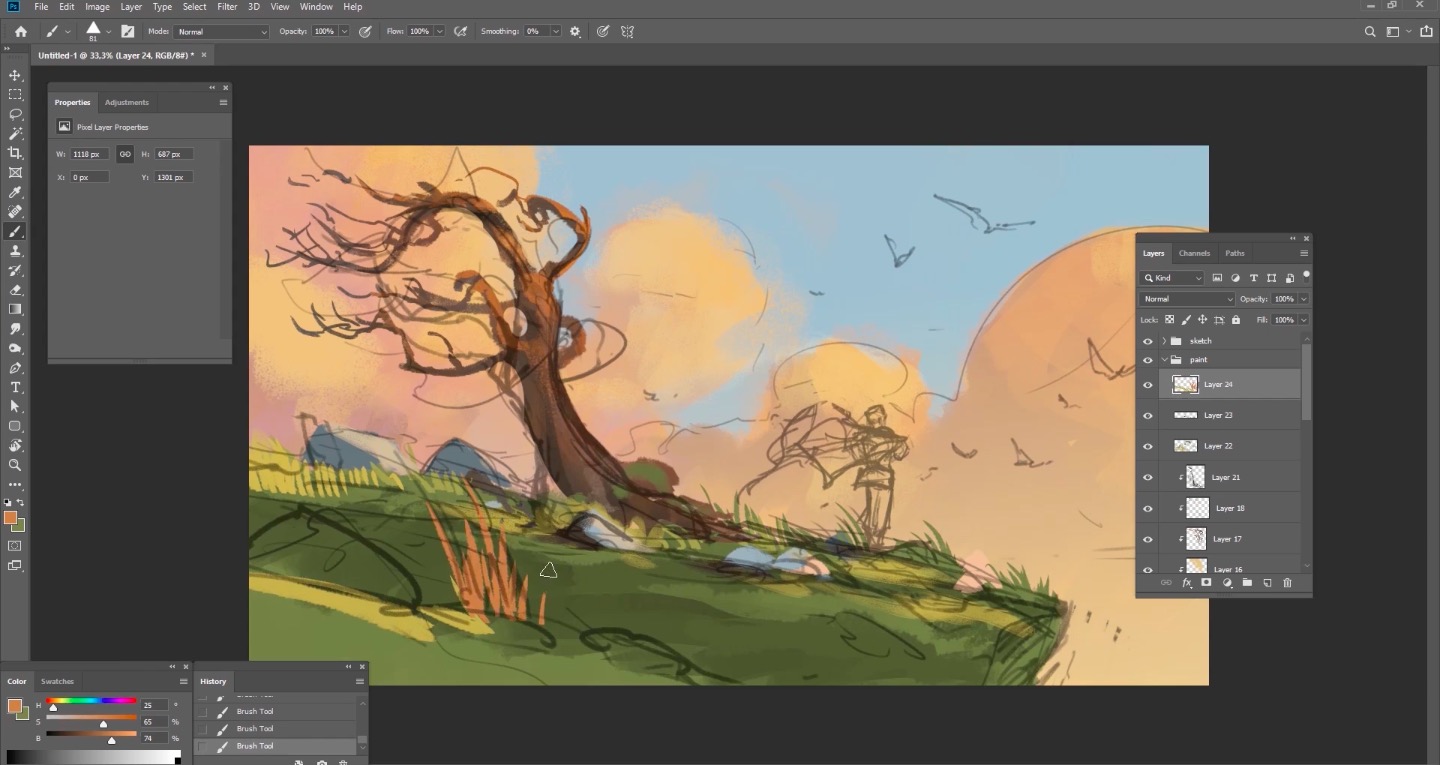This screenshot has height=765, width=1440.
Task: Open the layer blend mode Normal dropdown
Action: (1188, 299)
